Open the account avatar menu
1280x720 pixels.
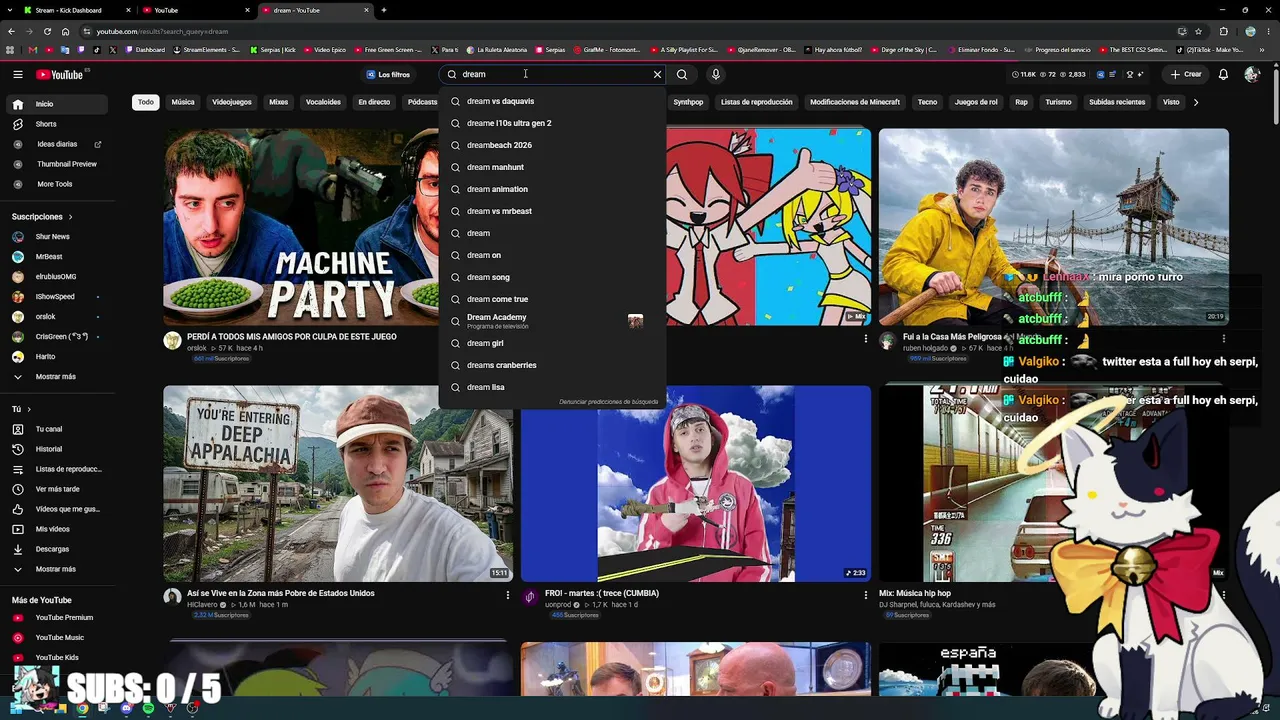tap(1252, 74)
